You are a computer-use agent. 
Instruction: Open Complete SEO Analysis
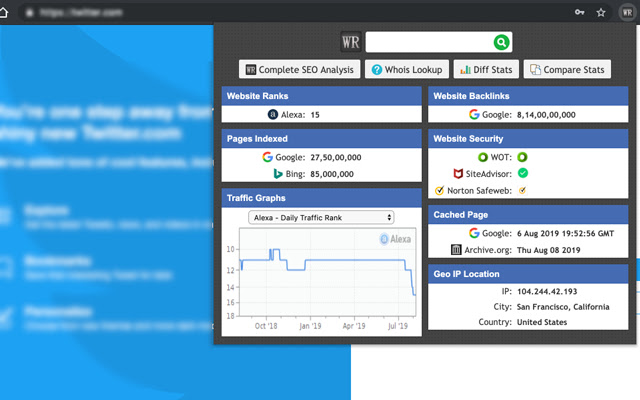tap(300, 69)
